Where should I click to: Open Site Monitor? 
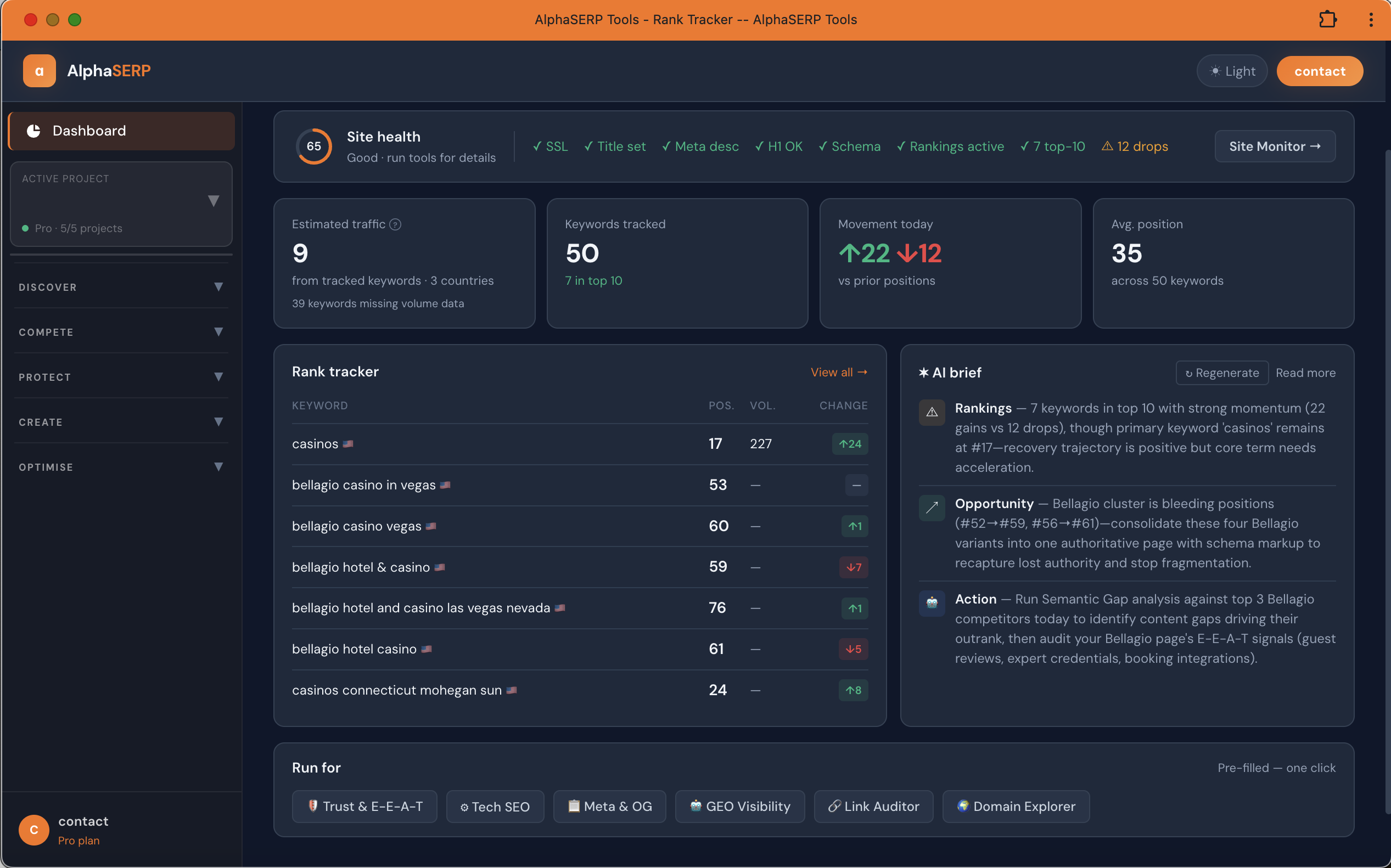pos(1275,146)
